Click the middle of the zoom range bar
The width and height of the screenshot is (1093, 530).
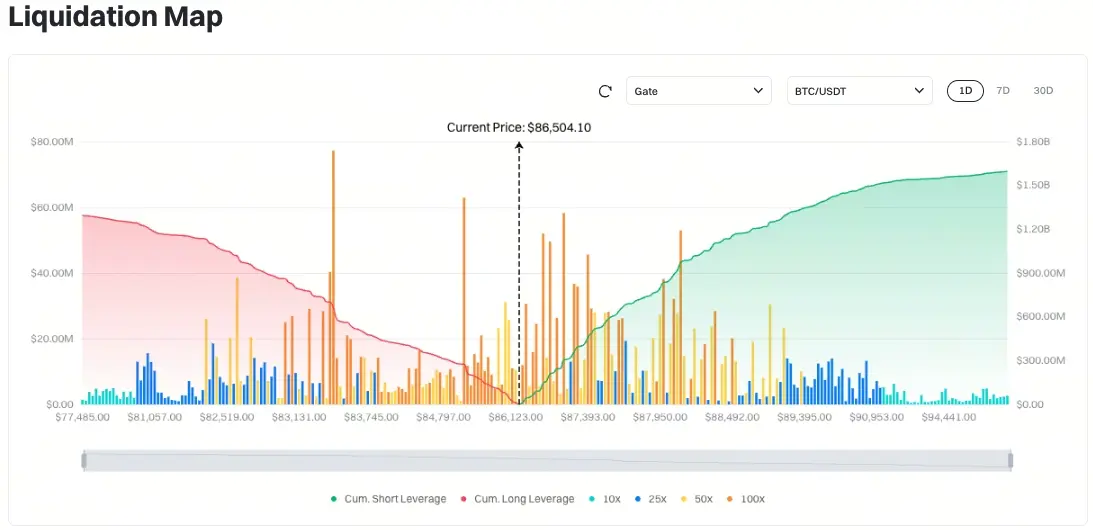[x=547, y=460]
